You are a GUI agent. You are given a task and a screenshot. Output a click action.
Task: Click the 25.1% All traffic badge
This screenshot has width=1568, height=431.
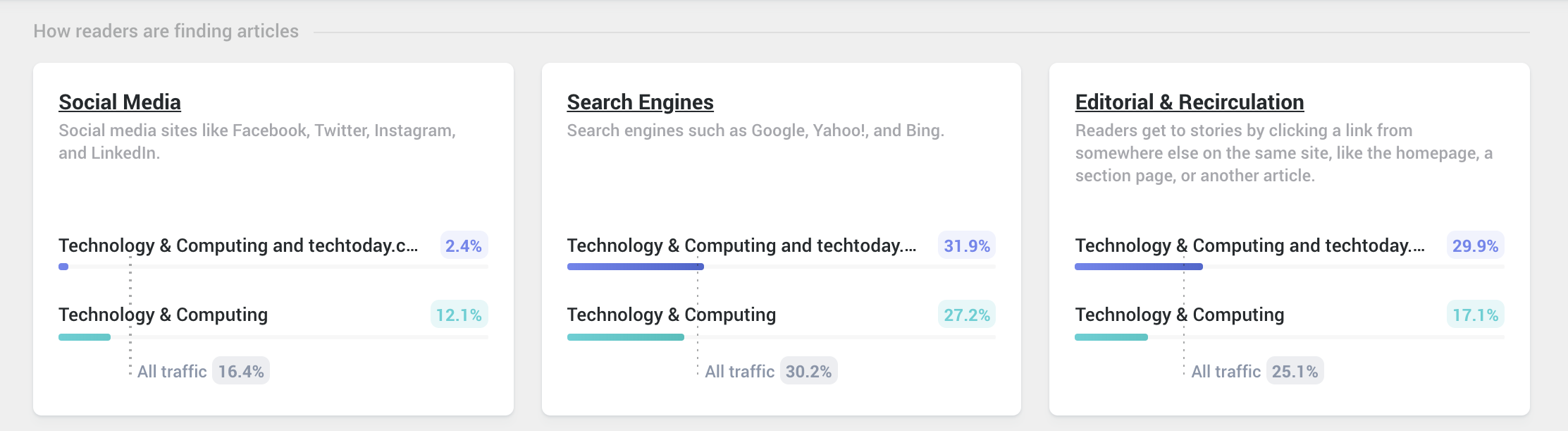point(1295,371)
